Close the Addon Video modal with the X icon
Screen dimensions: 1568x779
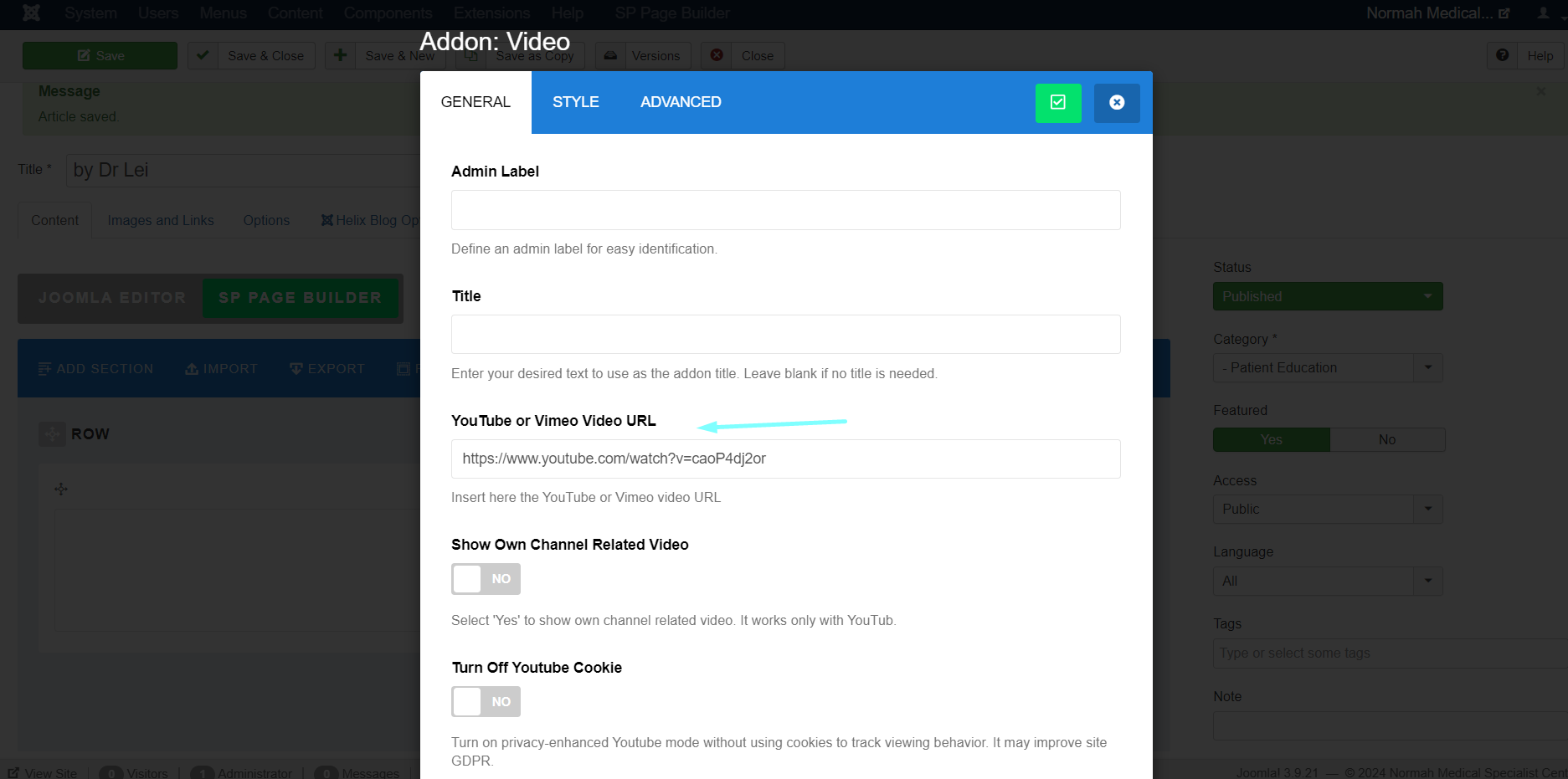click(1117, 103)
